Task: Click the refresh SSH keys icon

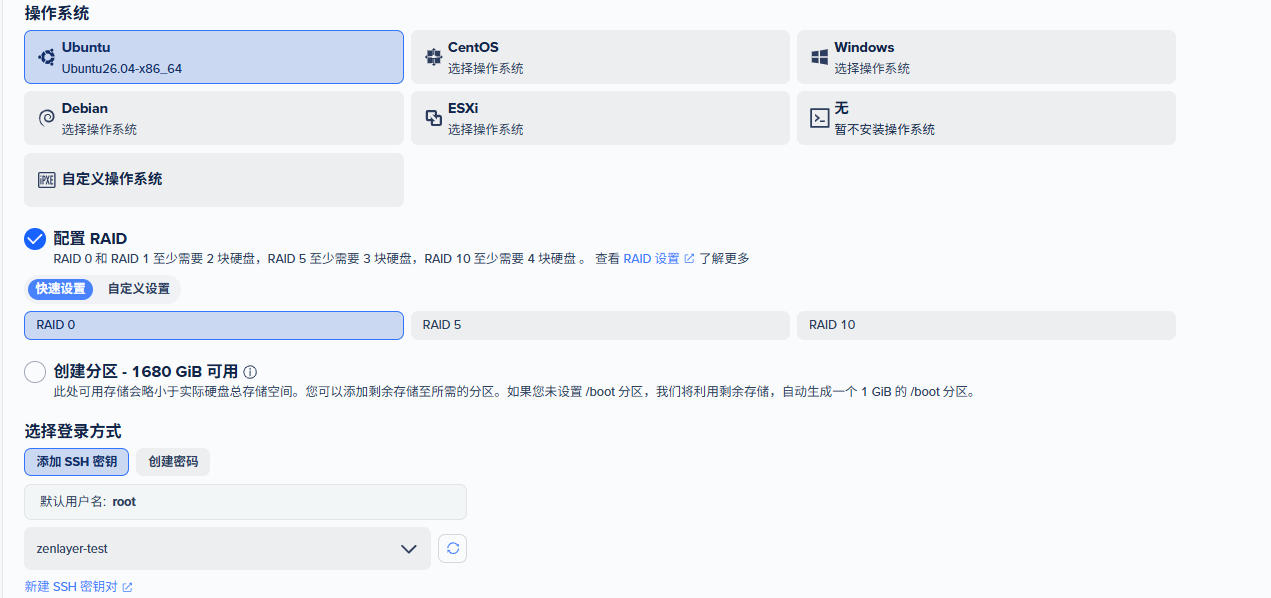Action: 453,548
